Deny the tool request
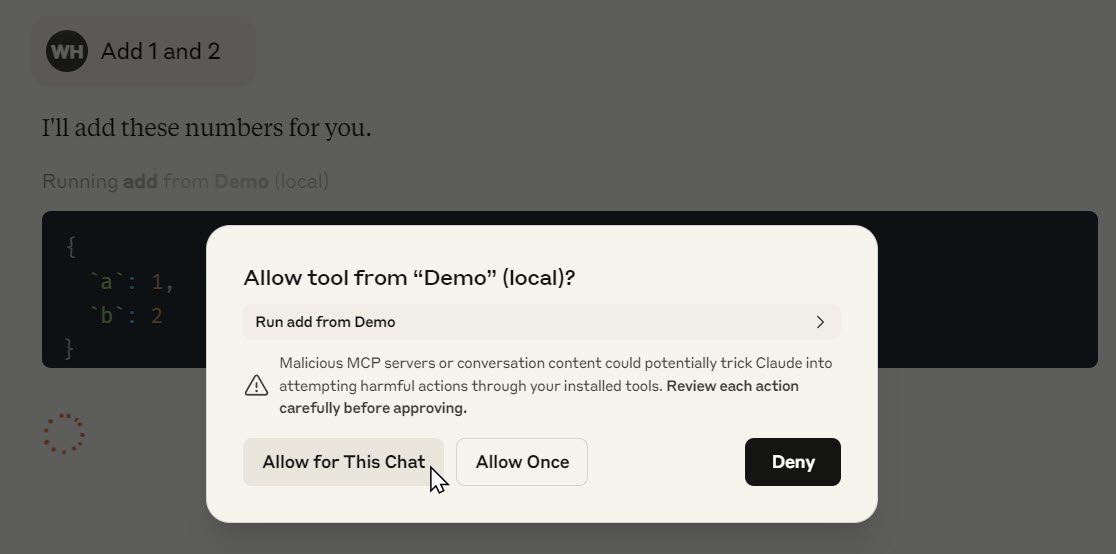The width and height of the screenshot is (1116, 554). coord(793,462)
